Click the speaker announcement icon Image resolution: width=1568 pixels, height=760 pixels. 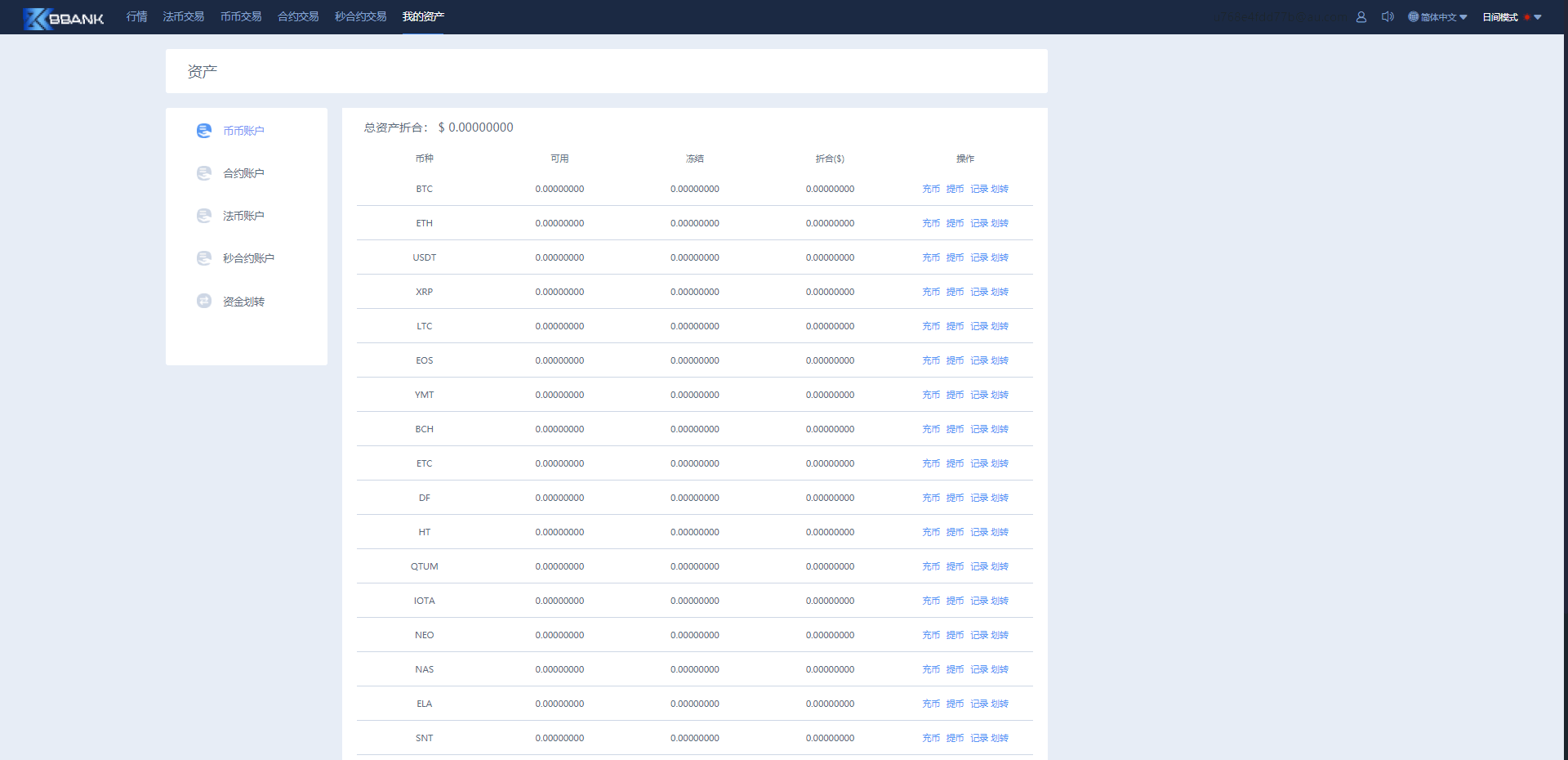[x=1387, y=17]
